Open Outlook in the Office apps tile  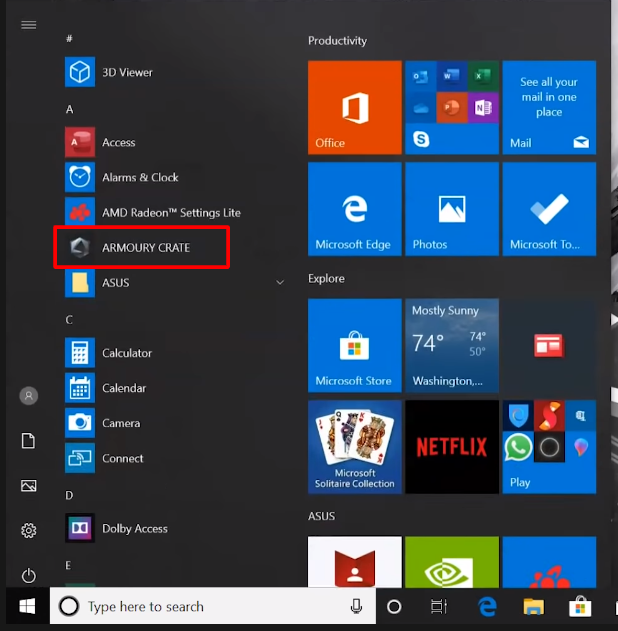click(x=420, y=76)
